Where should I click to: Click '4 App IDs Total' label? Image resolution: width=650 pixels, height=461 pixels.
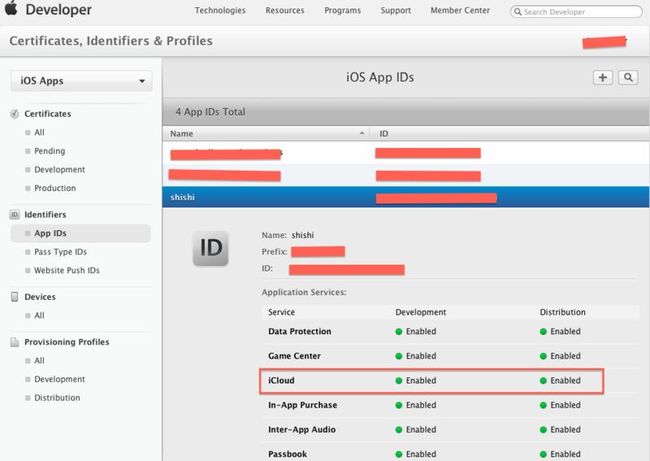[x=210, y=112]
